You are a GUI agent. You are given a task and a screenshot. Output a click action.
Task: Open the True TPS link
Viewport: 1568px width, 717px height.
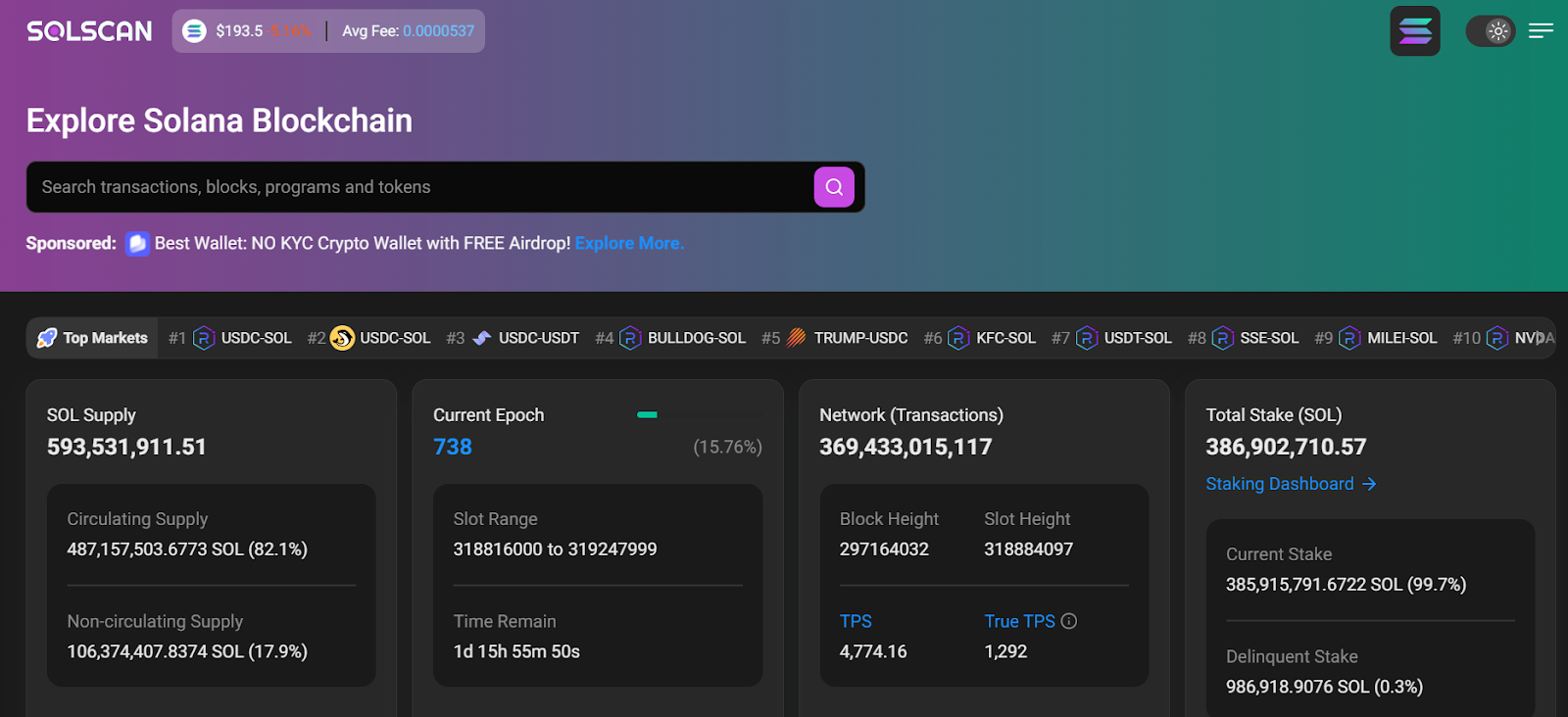click(1020, 621)
